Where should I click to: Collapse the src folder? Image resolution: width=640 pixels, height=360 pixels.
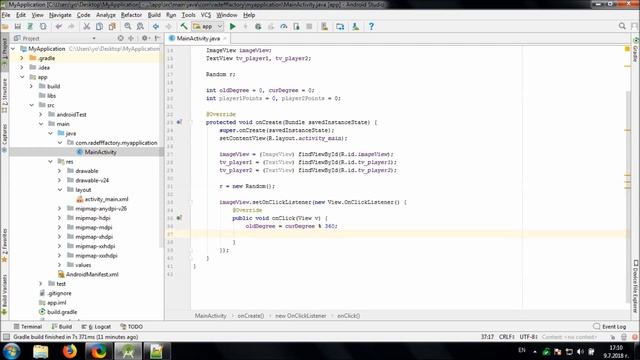tap(32, 105)
